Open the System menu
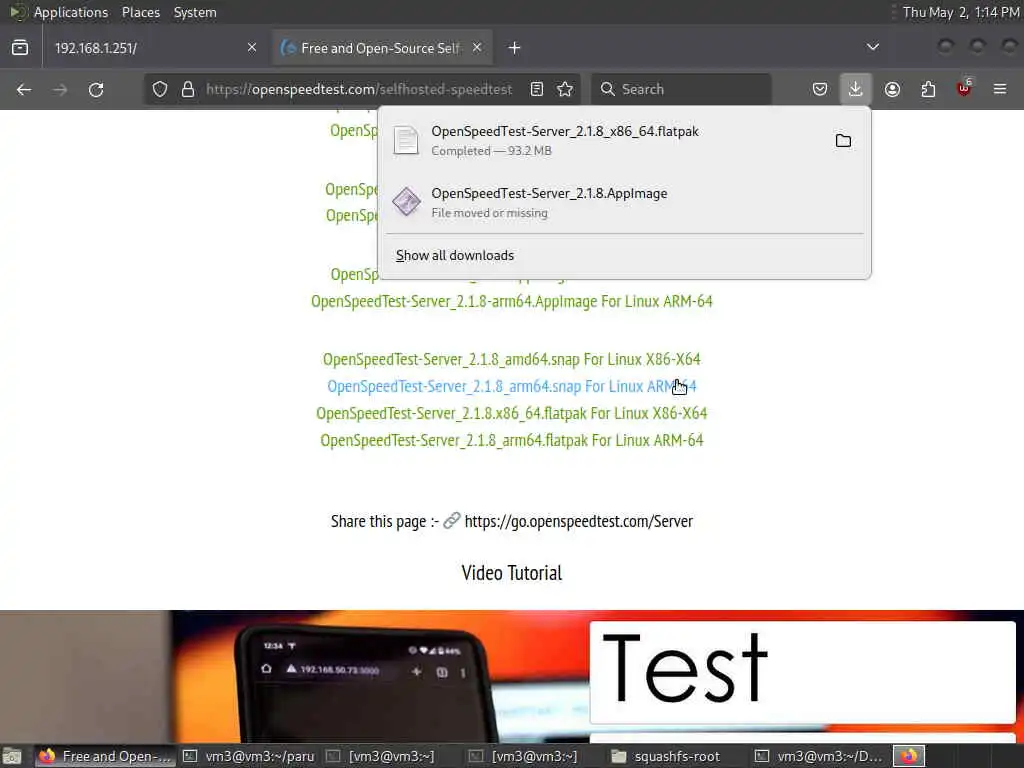The image size is (1024, 768). click(195, 12)
